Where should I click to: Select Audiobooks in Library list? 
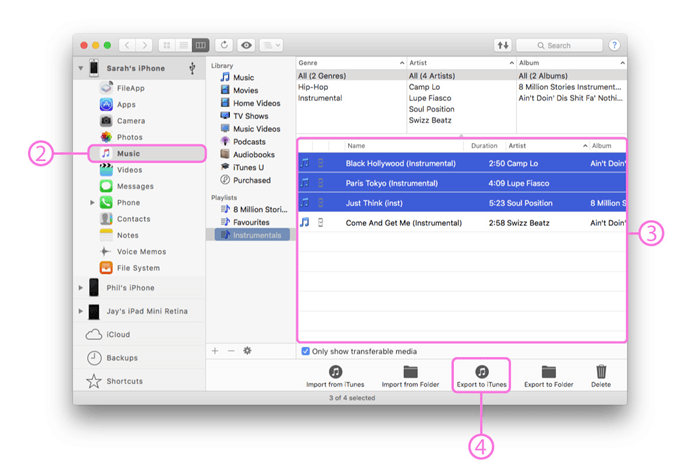(x=248, y=155)
